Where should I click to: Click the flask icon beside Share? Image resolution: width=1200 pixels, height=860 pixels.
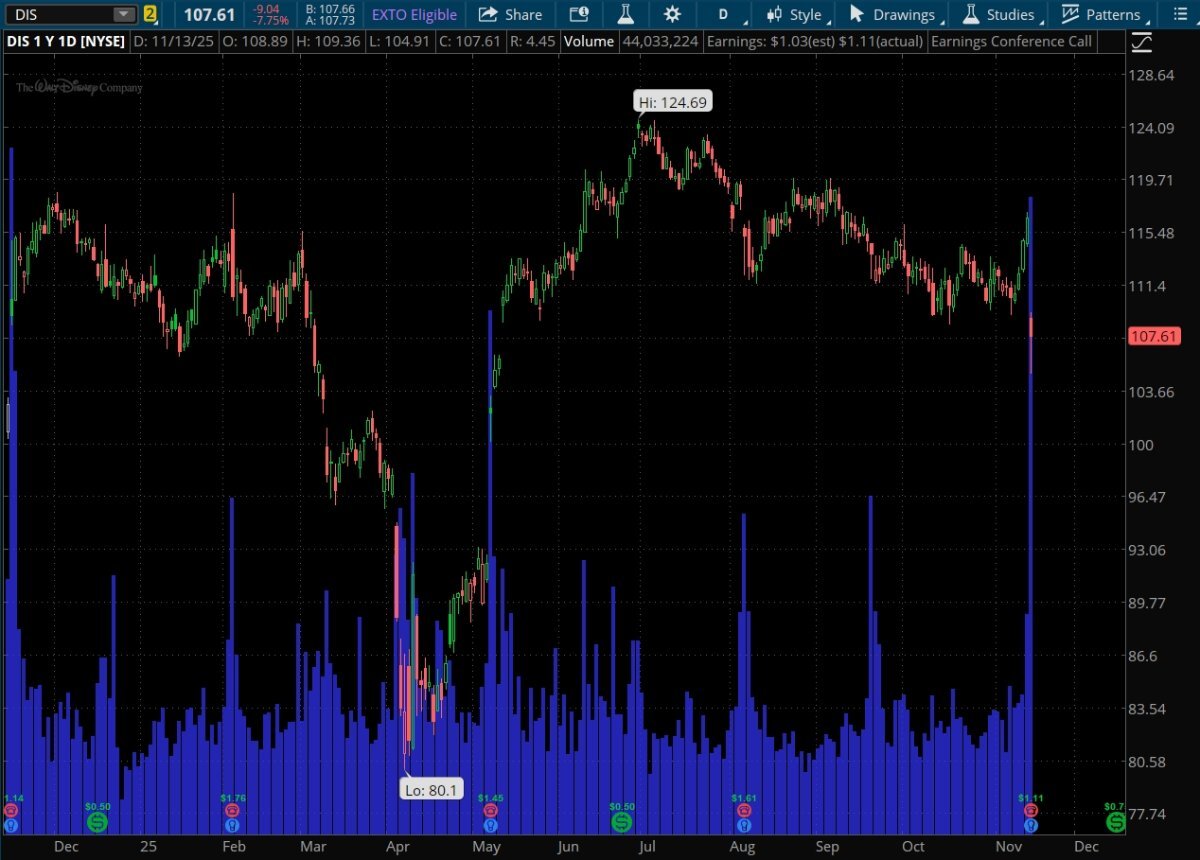(x=626, y=15)
